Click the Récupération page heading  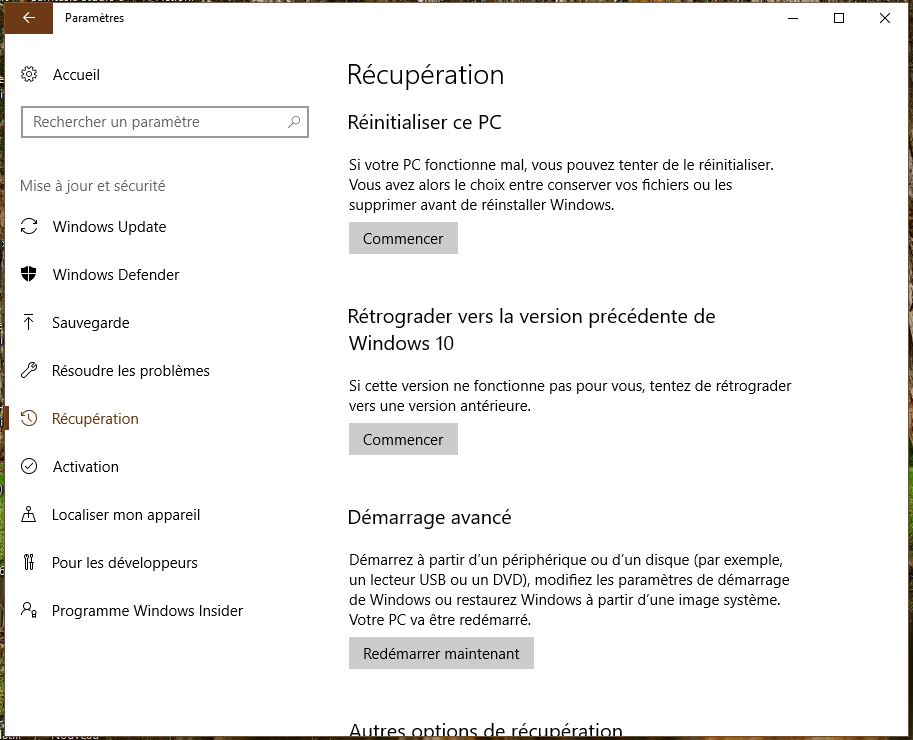(x=426, y=75)
